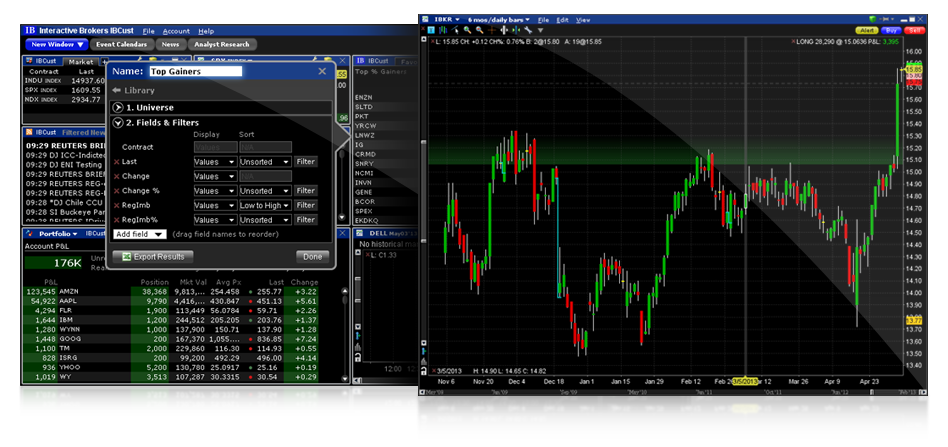Click the Export Results button

[x=153, y=257]
